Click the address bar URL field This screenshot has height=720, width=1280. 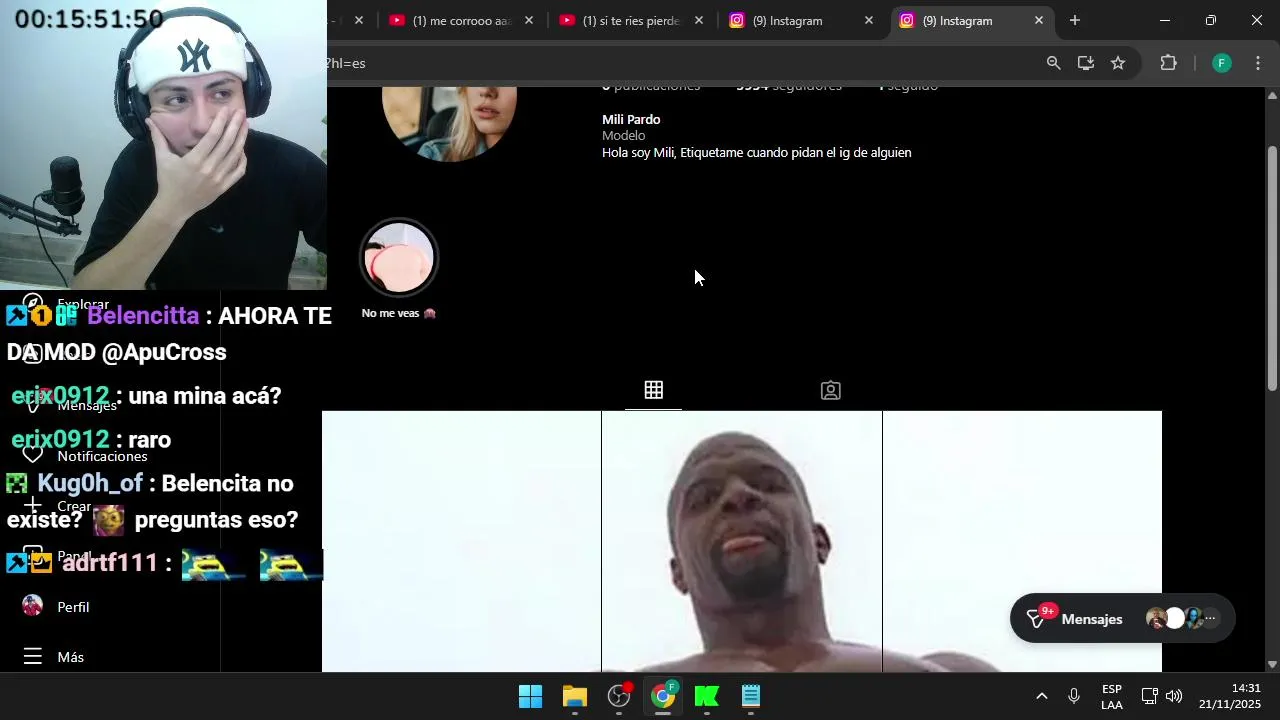[x=680, y=63]
